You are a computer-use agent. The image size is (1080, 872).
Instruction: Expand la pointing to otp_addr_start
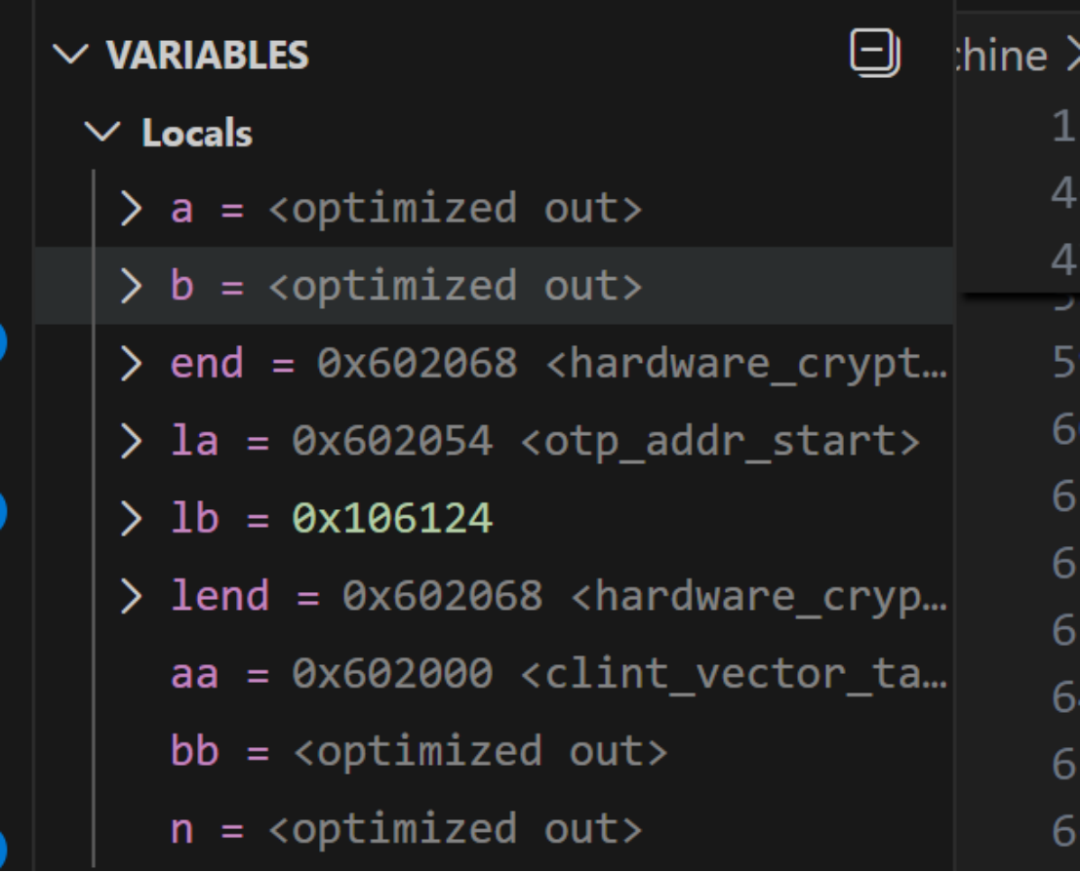click(131, 441)
